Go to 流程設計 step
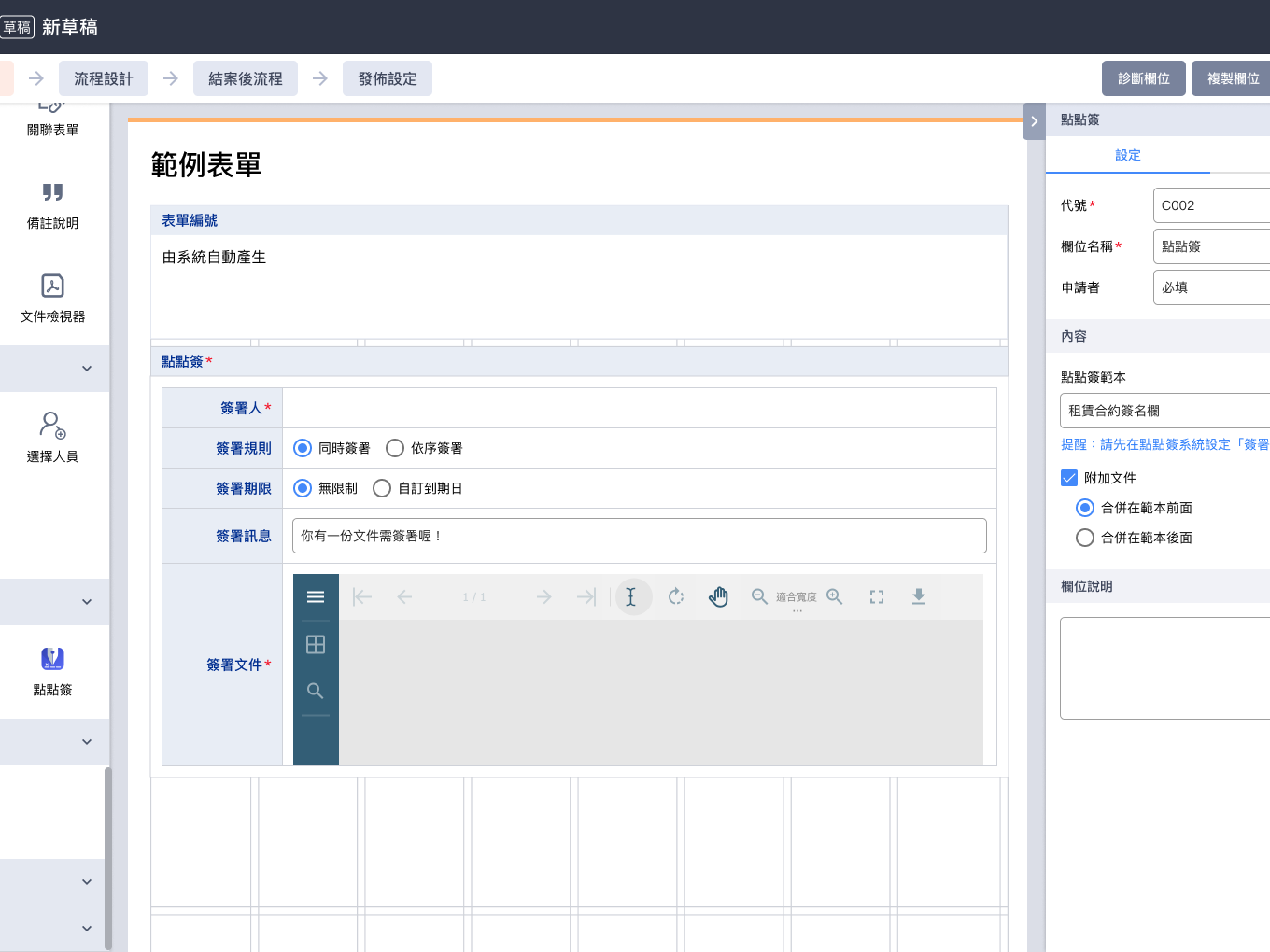 click(104, 78)
